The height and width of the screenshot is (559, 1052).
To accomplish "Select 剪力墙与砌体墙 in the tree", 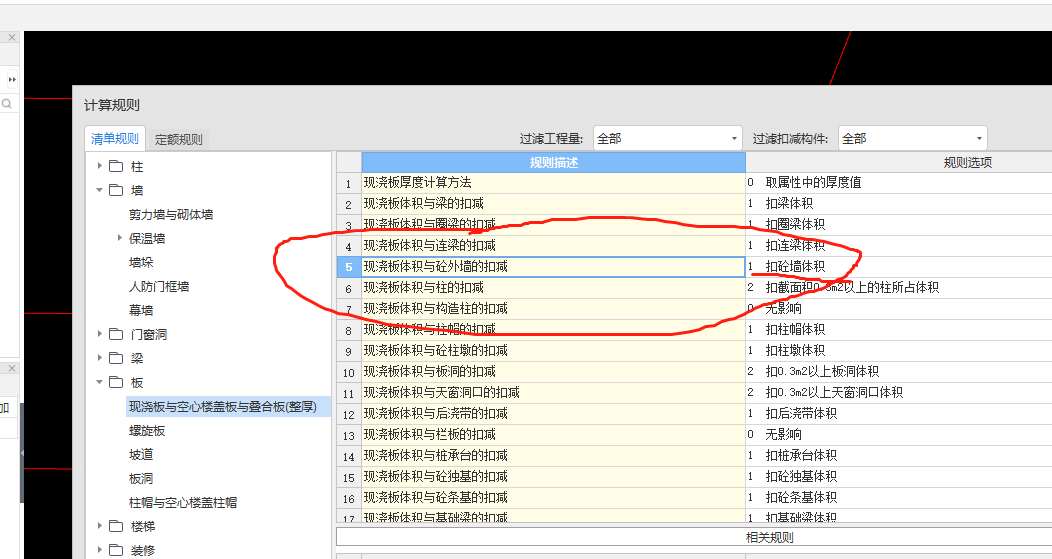I will 171,215.
